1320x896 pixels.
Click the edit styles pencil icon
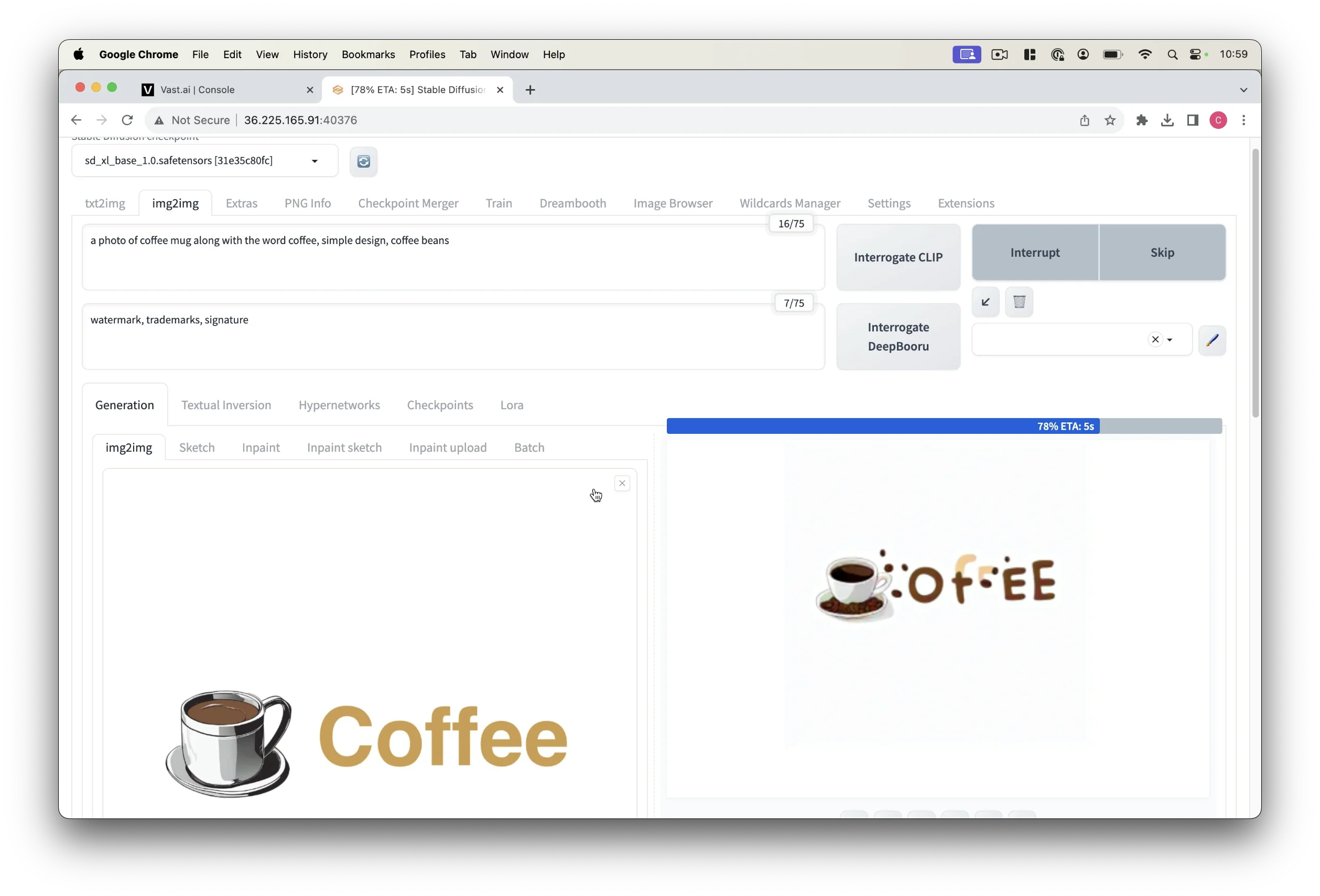[x=1212, y=340]
